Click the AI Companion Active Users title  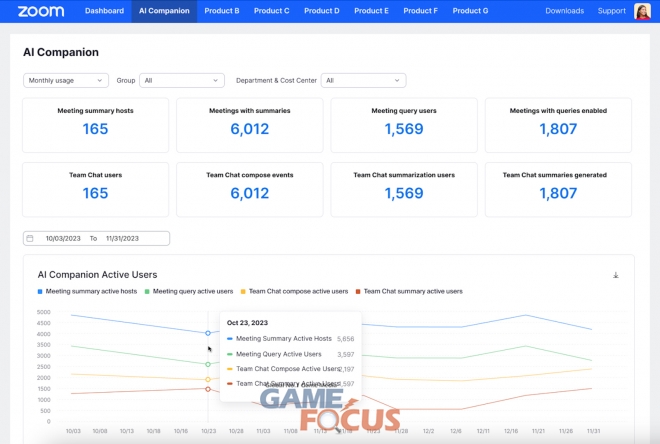(97, 274)
